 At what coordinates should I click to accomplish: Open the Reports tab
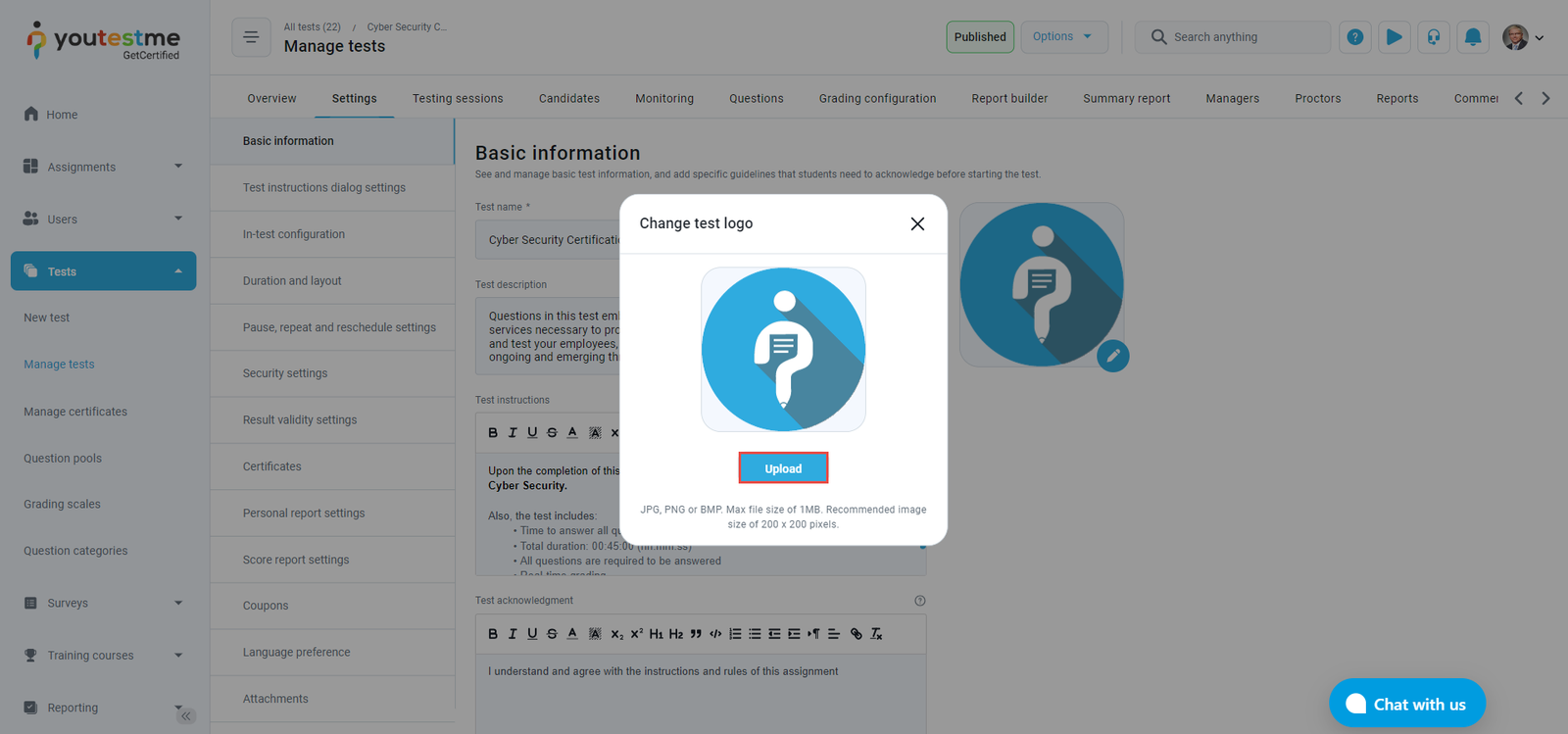tap(1397, 98)
